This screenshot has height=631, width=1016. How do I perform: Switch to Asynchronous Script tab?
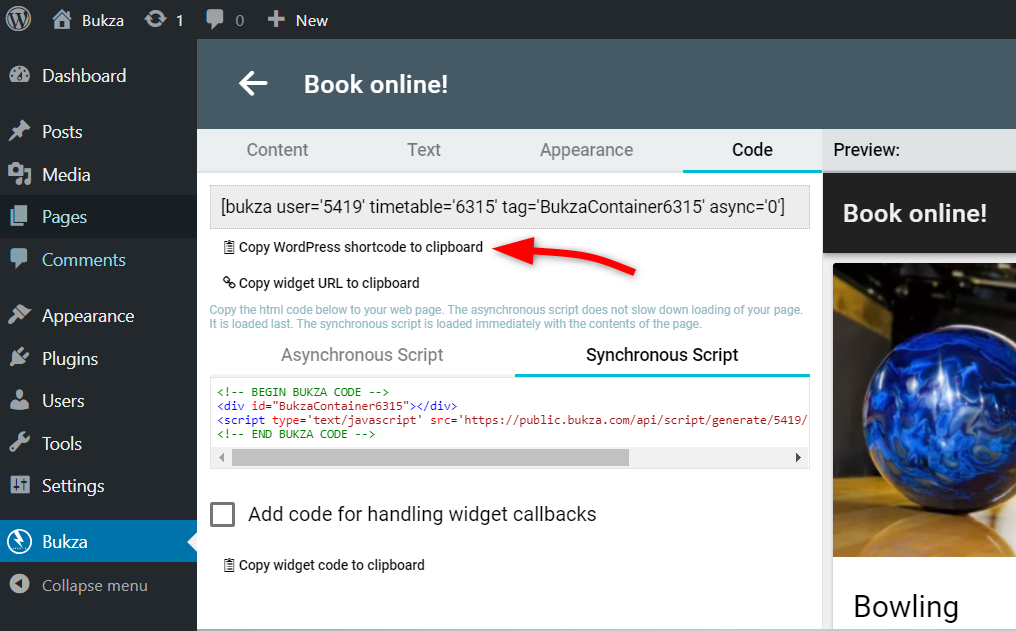[362, 355]
